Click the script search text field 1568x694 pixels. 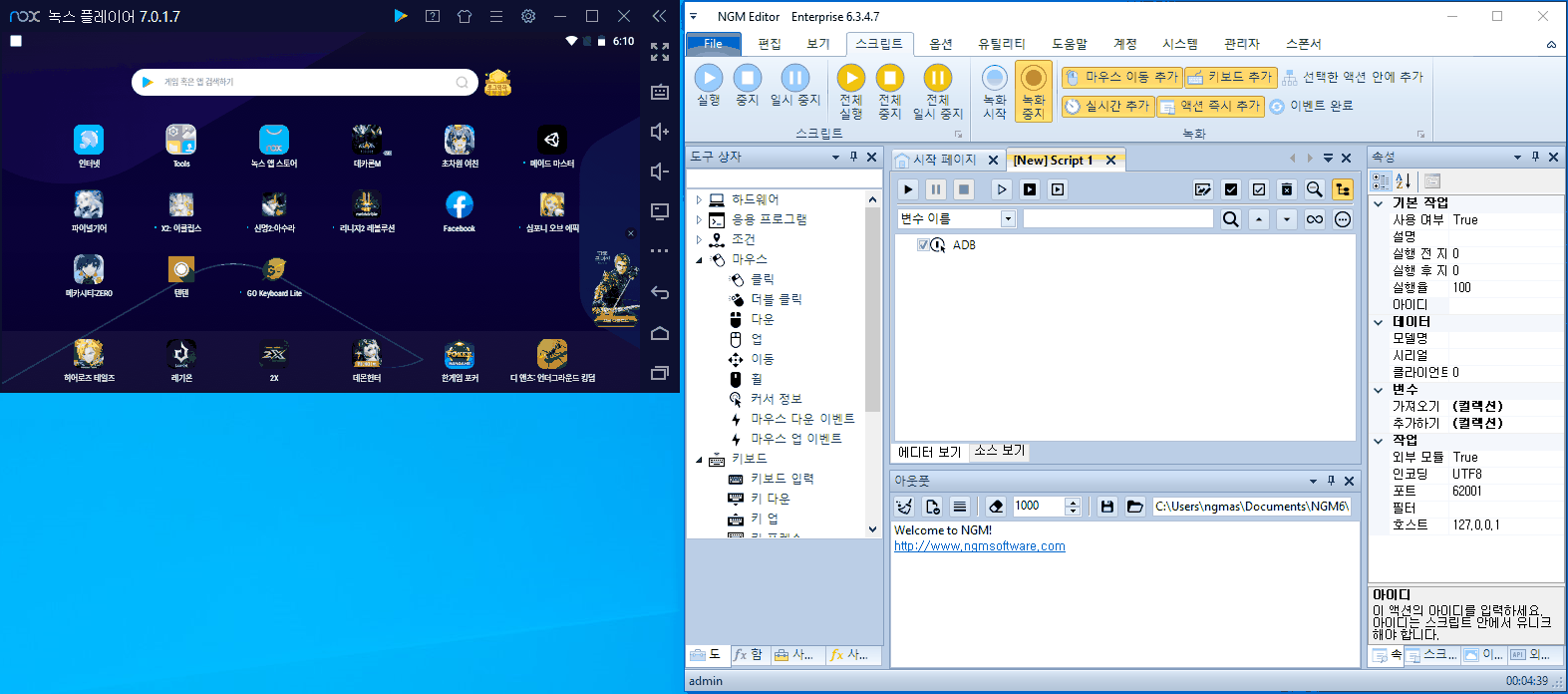point(1117,219)
